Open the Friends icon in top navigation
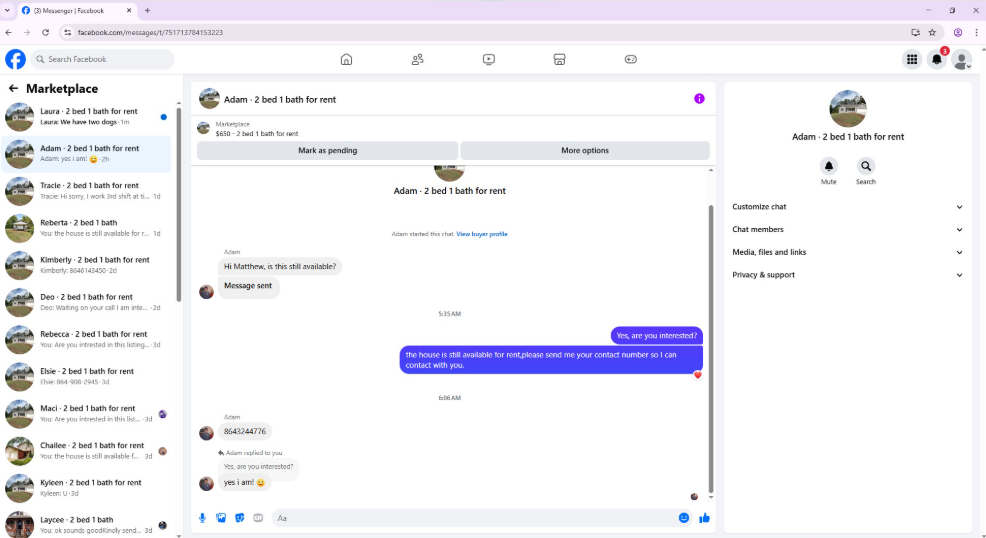 click(418, 59)
